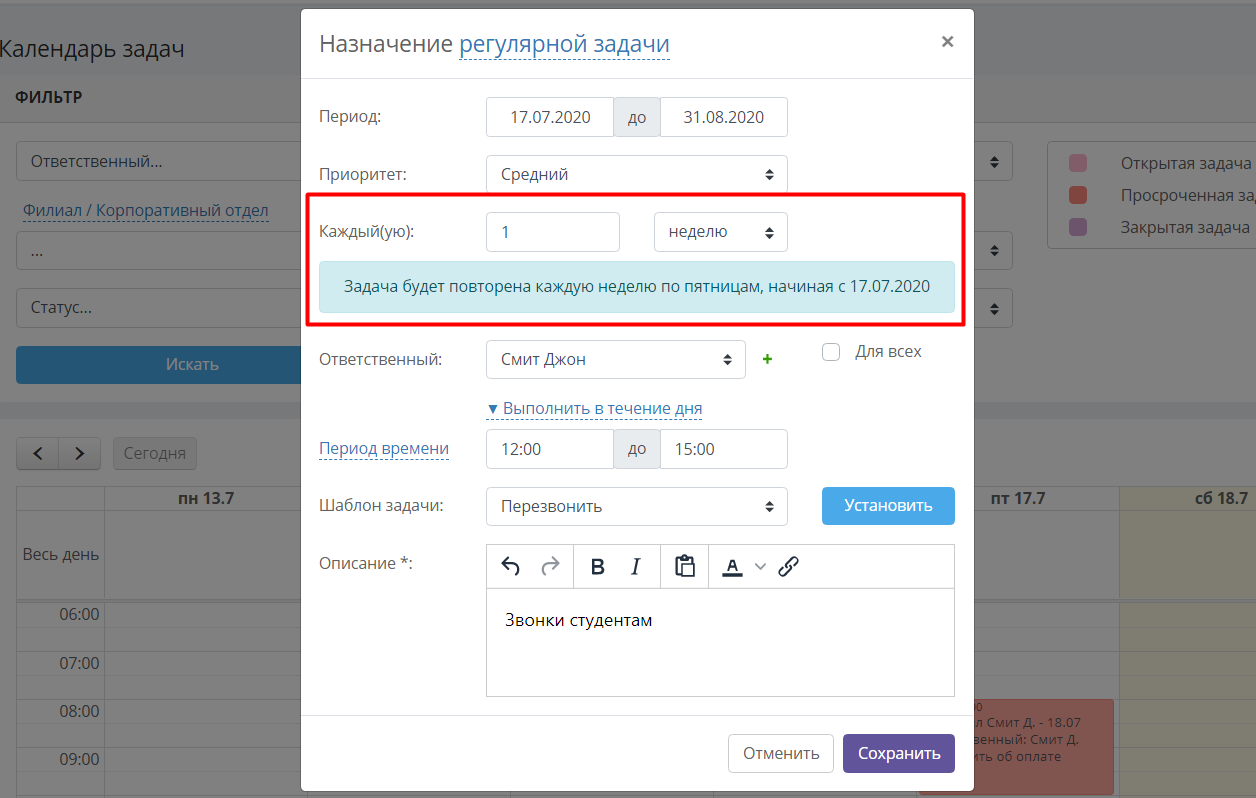The height and width of the screenshot is (798, 1256).
Task: Click the 'пн 13.7' column header
Action: coord(206,498)
